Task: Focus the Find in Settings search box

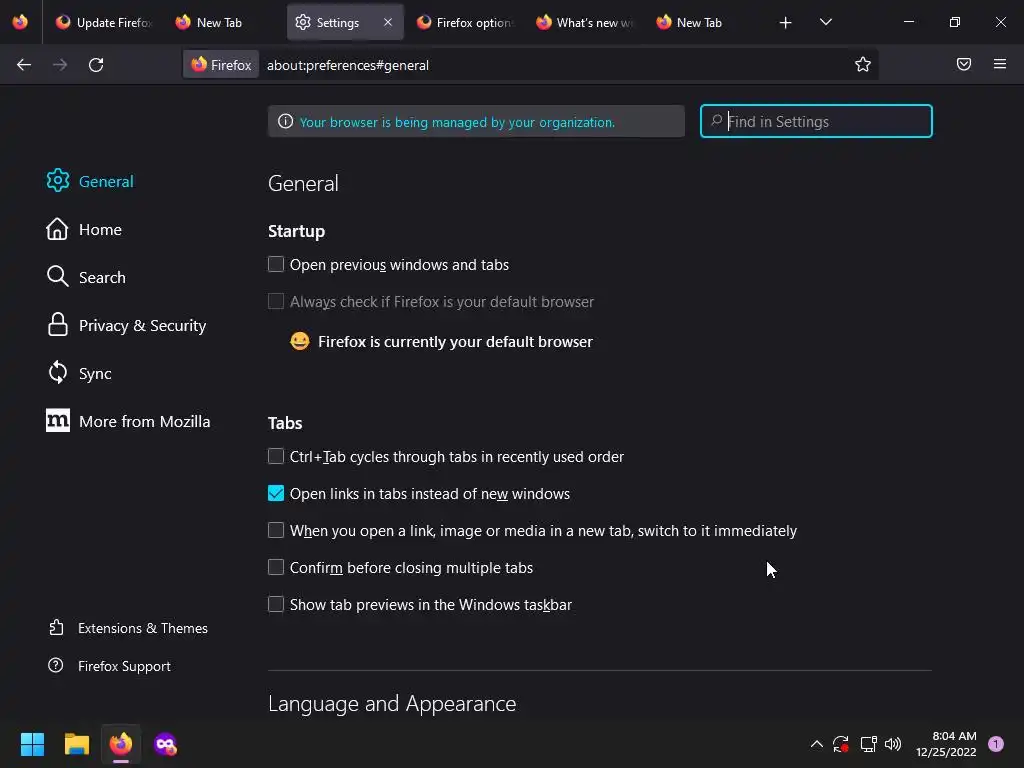Action: (x=816, y=121)
